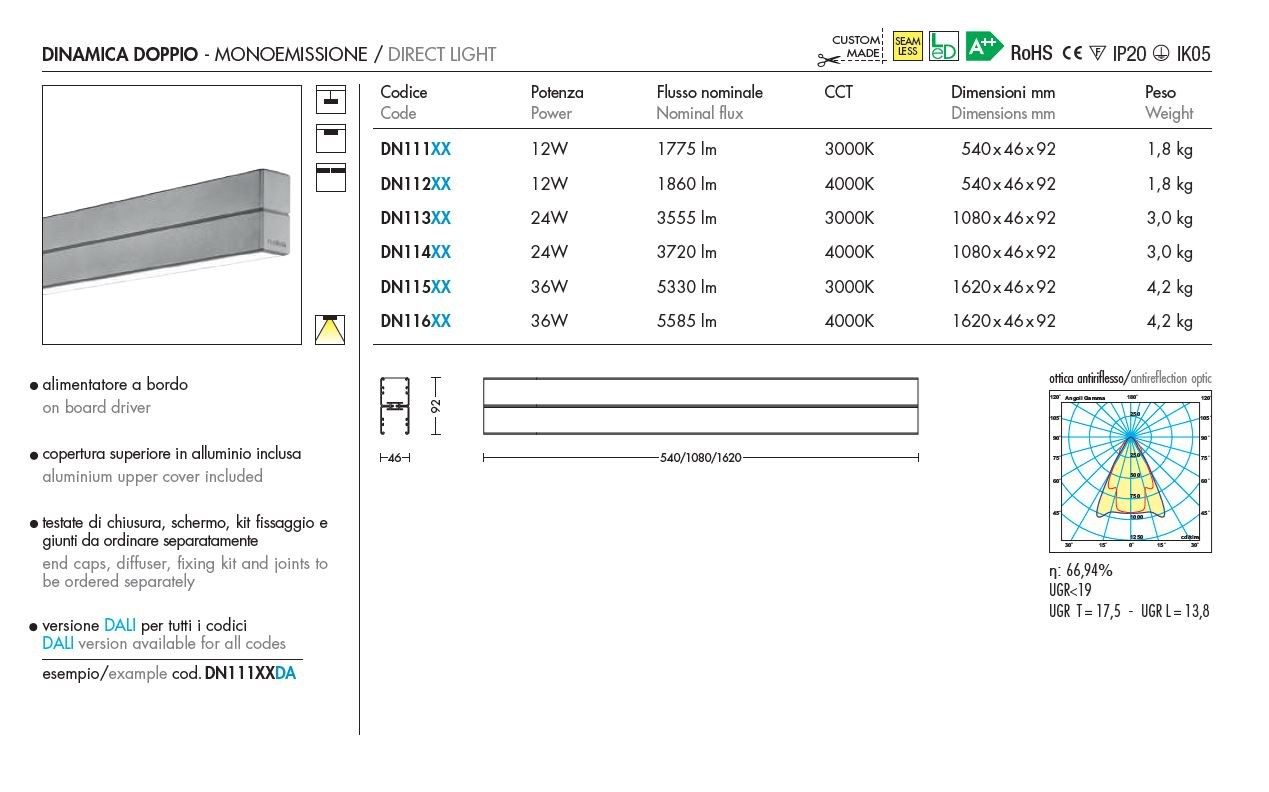Click the yellow direct light emission icon
Image resolution: width=1269 pixels, height=792 pixels.
tap(330, 329)
